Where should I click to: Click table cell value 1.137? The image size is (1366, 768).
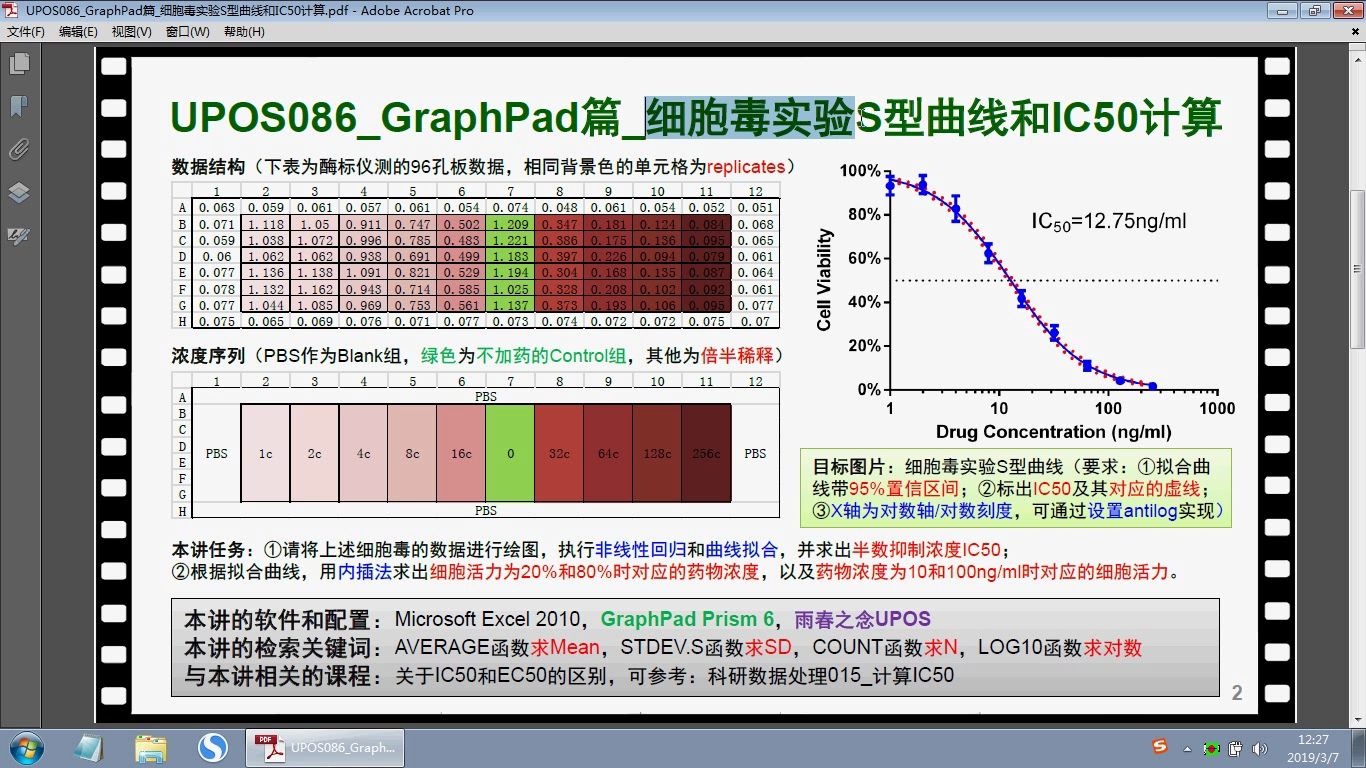[x=511, y=305]
